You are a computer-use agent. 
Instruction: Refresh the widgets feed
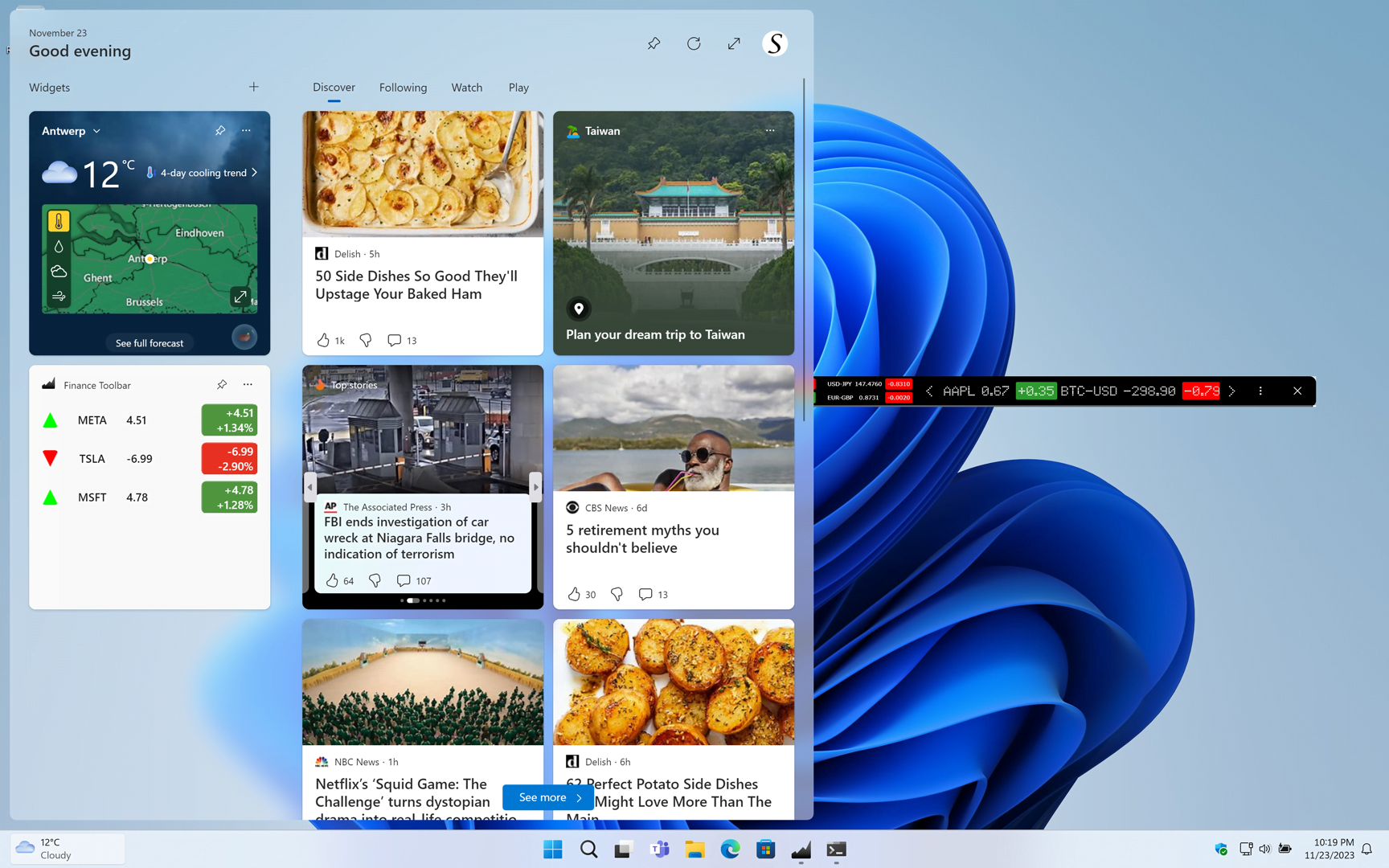pyautogui.click(x=693, y=43)
